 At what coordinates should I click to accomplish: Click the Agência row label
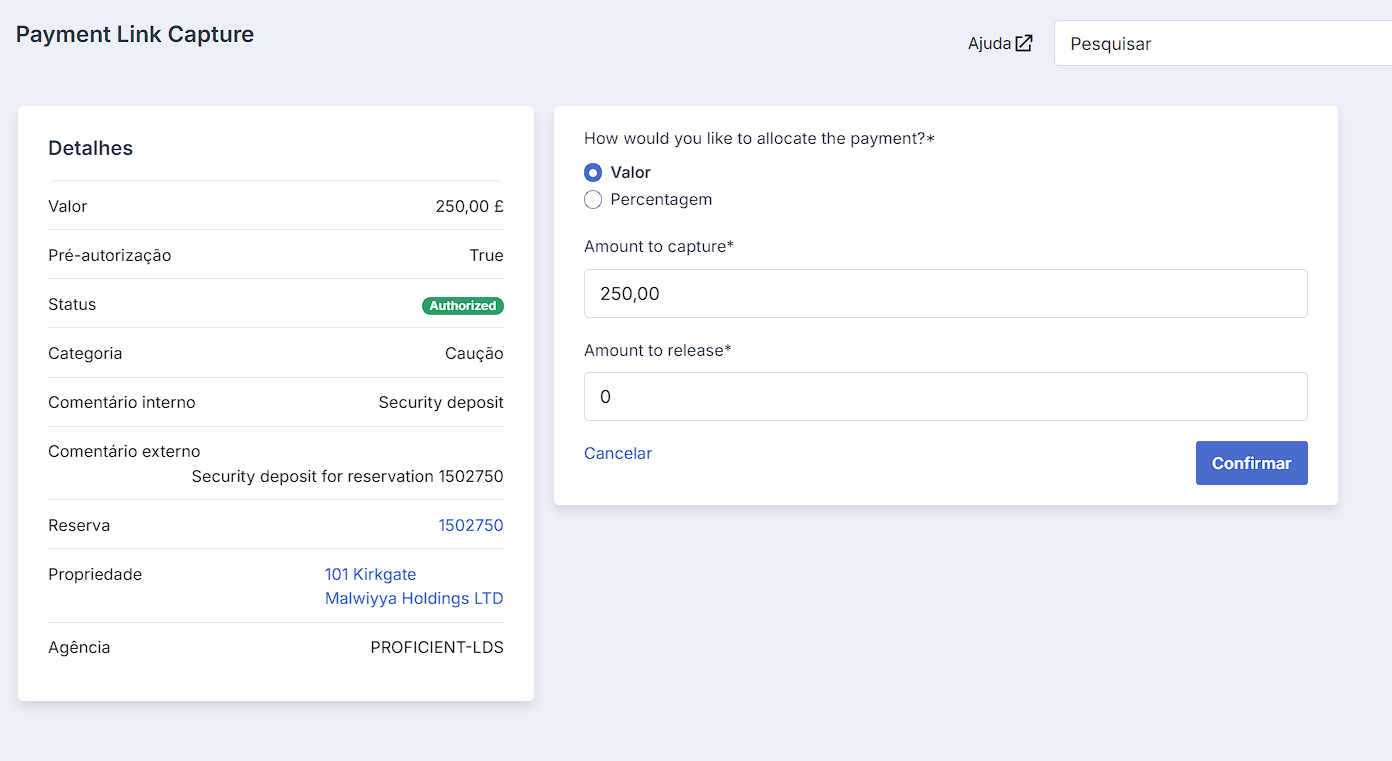click(79, 647)
